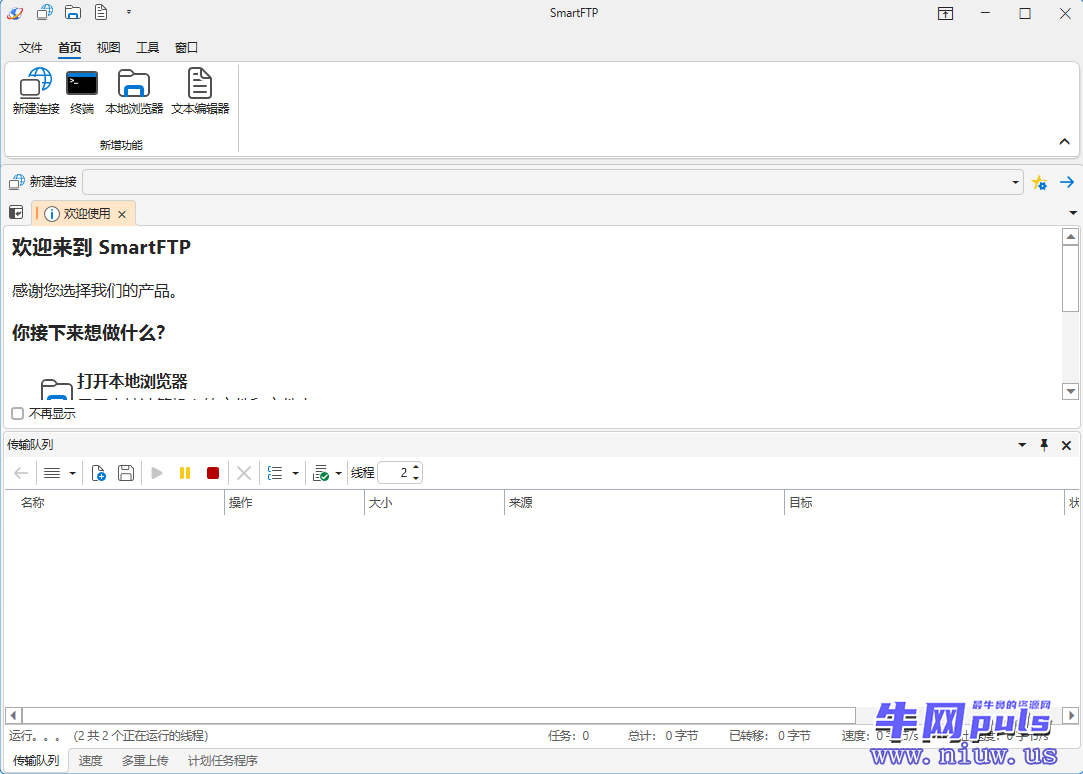Open the favorites star icon

(x=1039, y=182)
